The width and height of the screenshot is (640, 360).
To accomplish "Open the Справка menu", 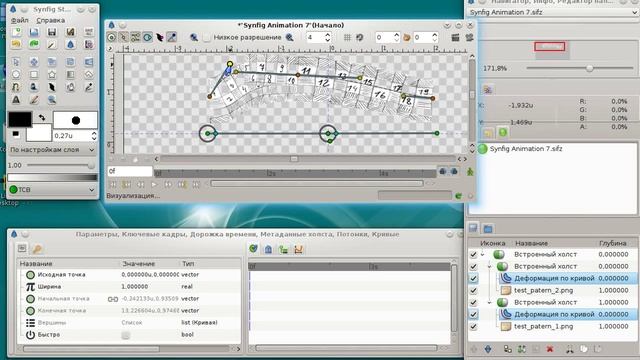I will 51,20.
